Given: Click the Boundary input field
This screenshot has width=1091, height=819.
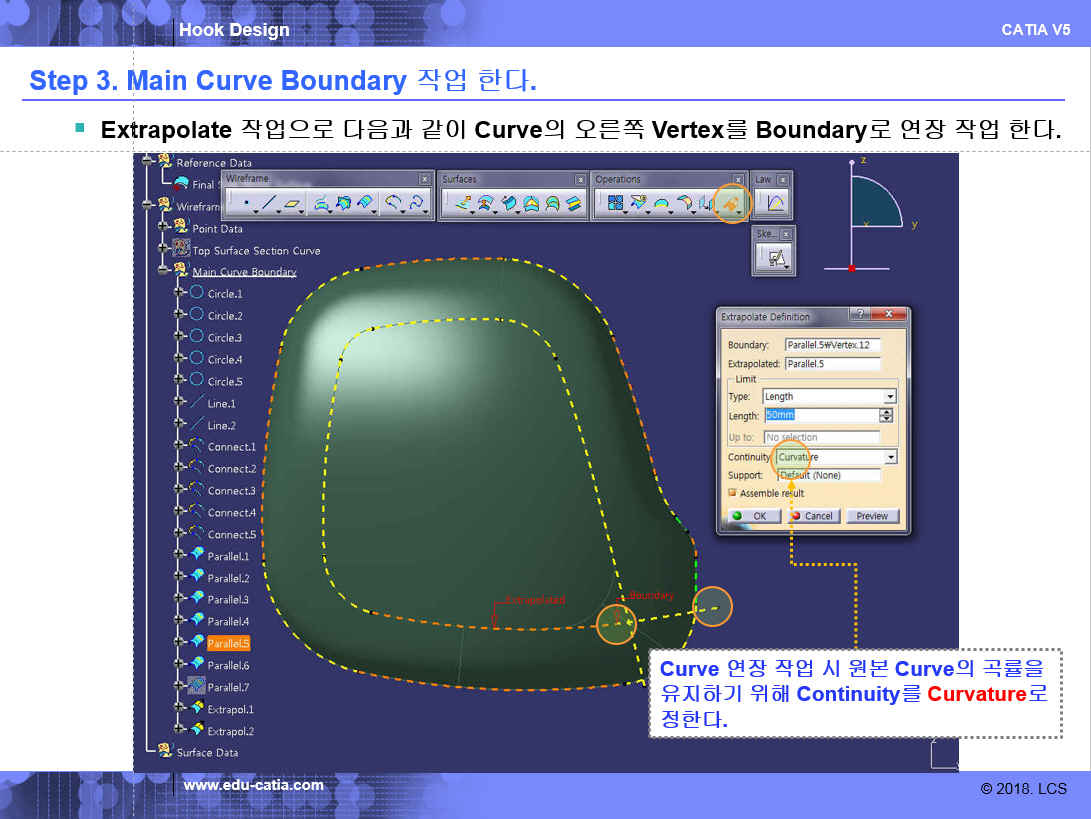Looking at the screenshot, I should pos(831,345).
